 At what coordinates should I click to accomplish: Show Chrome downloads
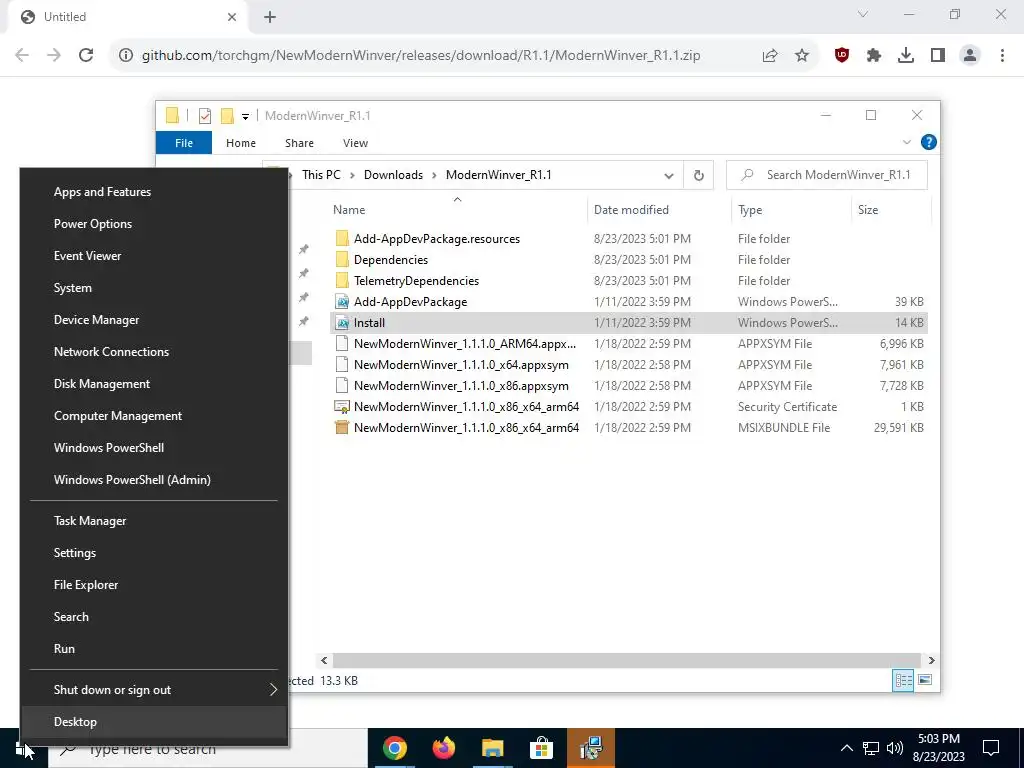tap(906, 56)
